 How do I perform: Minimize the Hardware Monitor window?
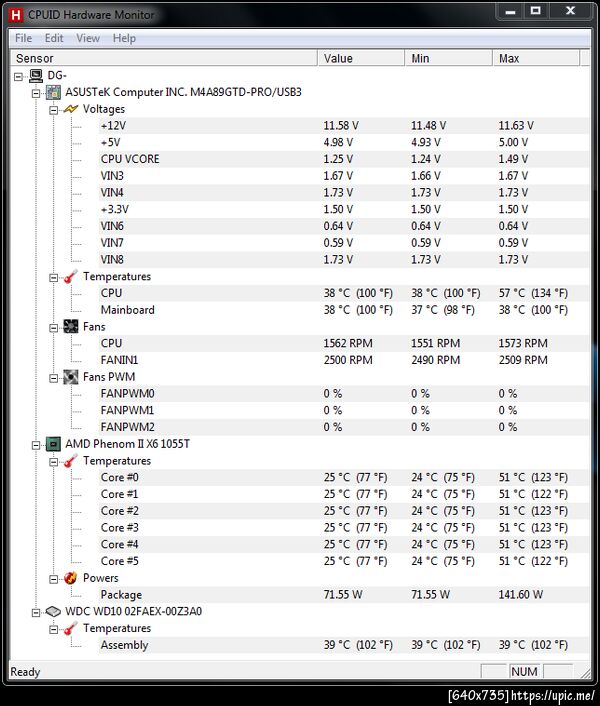pyautogui.click(x=510, y=11)
